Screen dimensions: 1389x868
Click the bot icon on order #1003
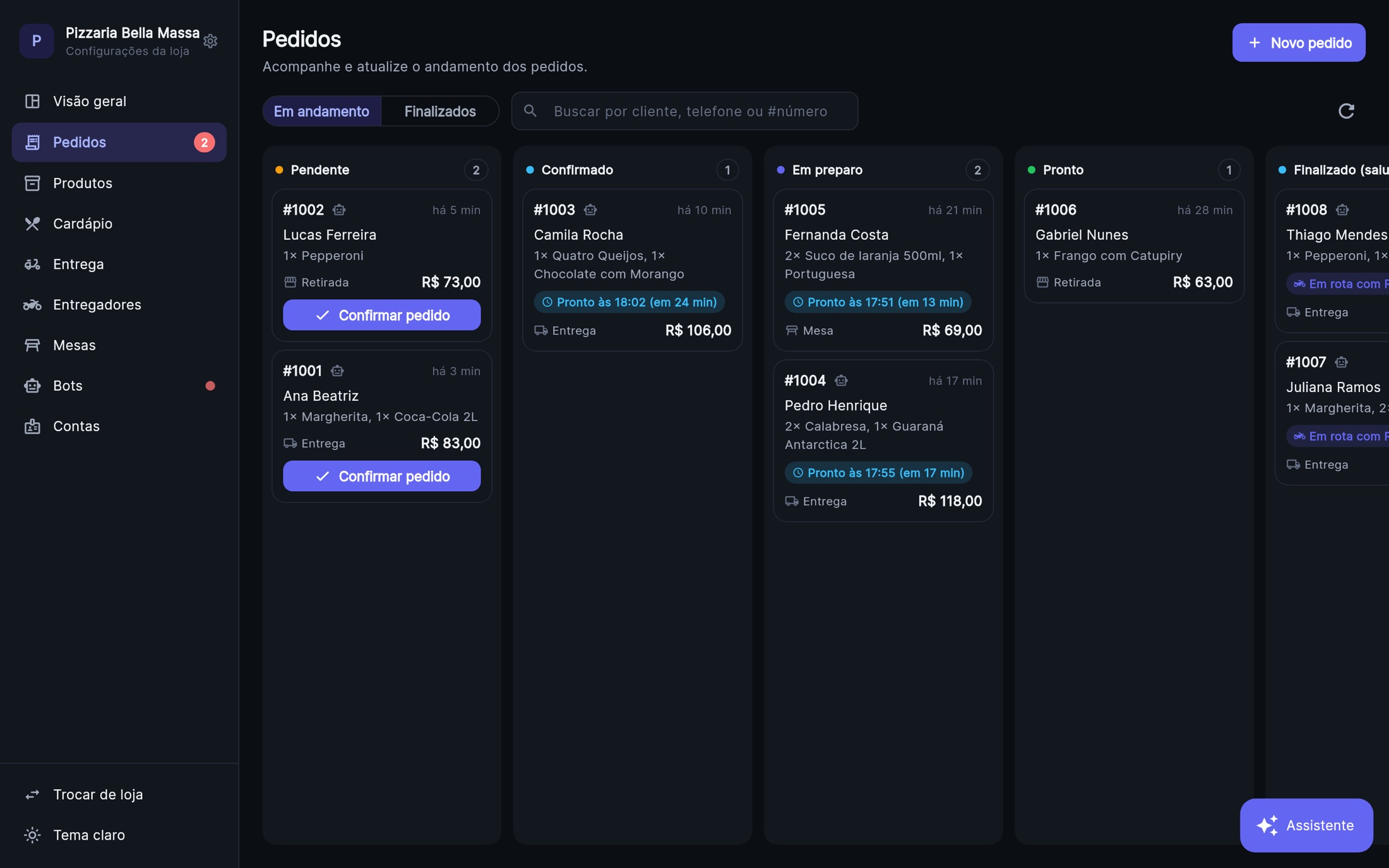click(x=590, y=210)
